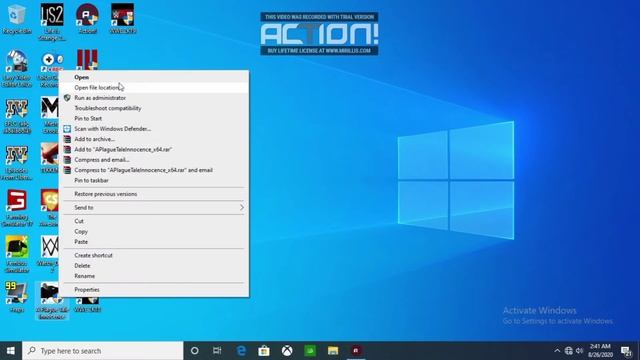Open the green app on taskbar

coord(310,351)
